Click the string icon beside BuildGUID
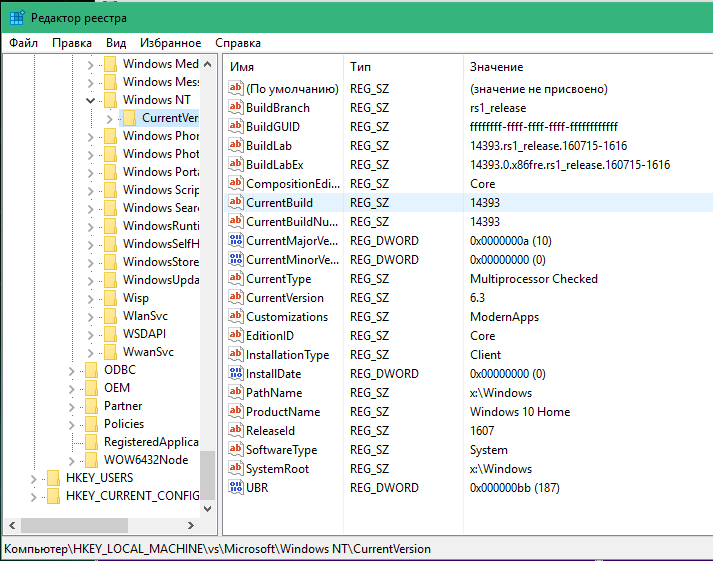713x561 pixels. click(x=236, y=126)
